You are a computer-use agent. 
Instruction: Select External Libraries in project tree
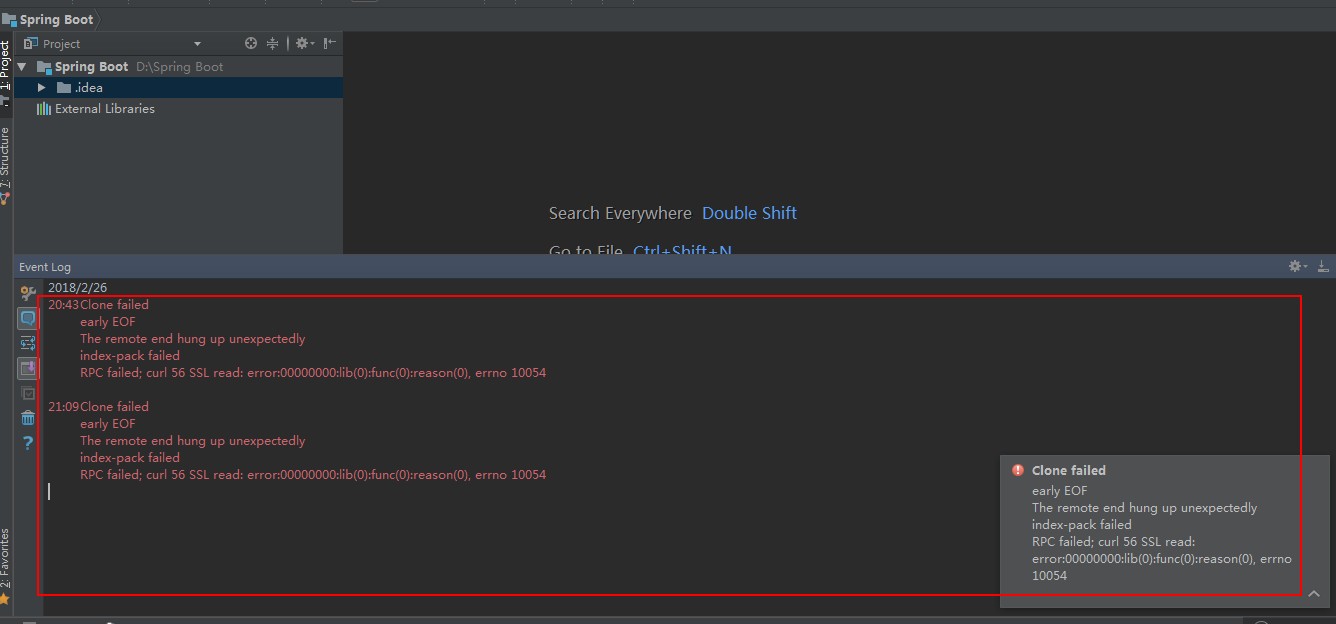coord(104,108)
